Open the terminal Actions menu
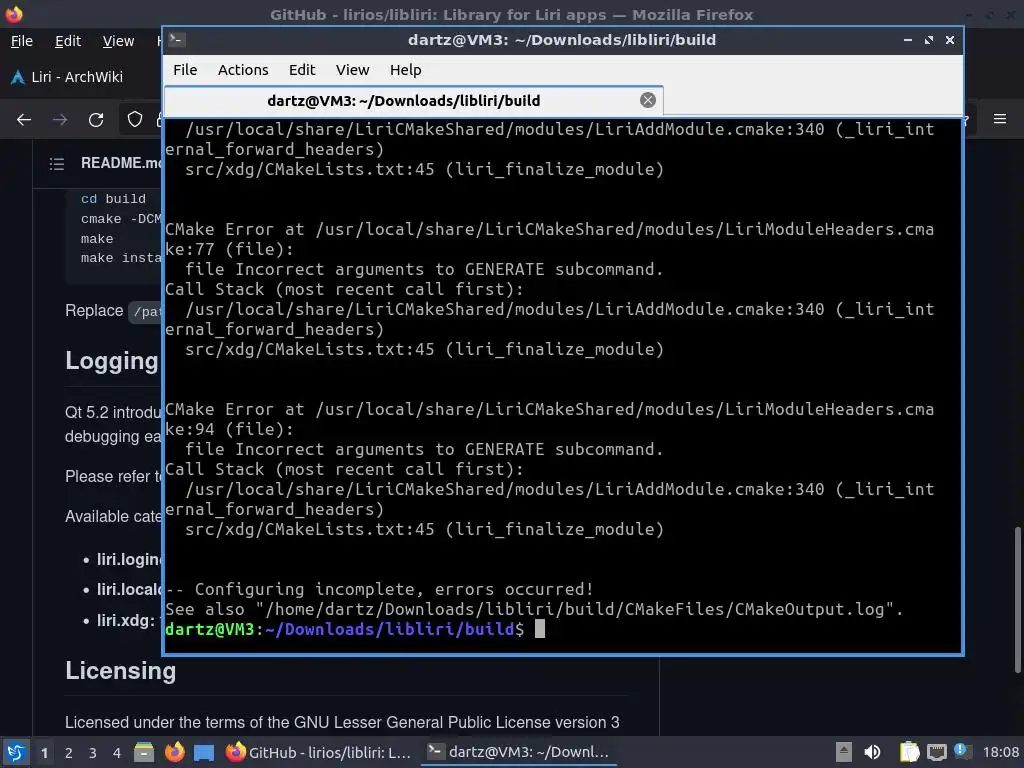Image resolution: width=1024 pixels, height=768 pixels. coord(243,70)
